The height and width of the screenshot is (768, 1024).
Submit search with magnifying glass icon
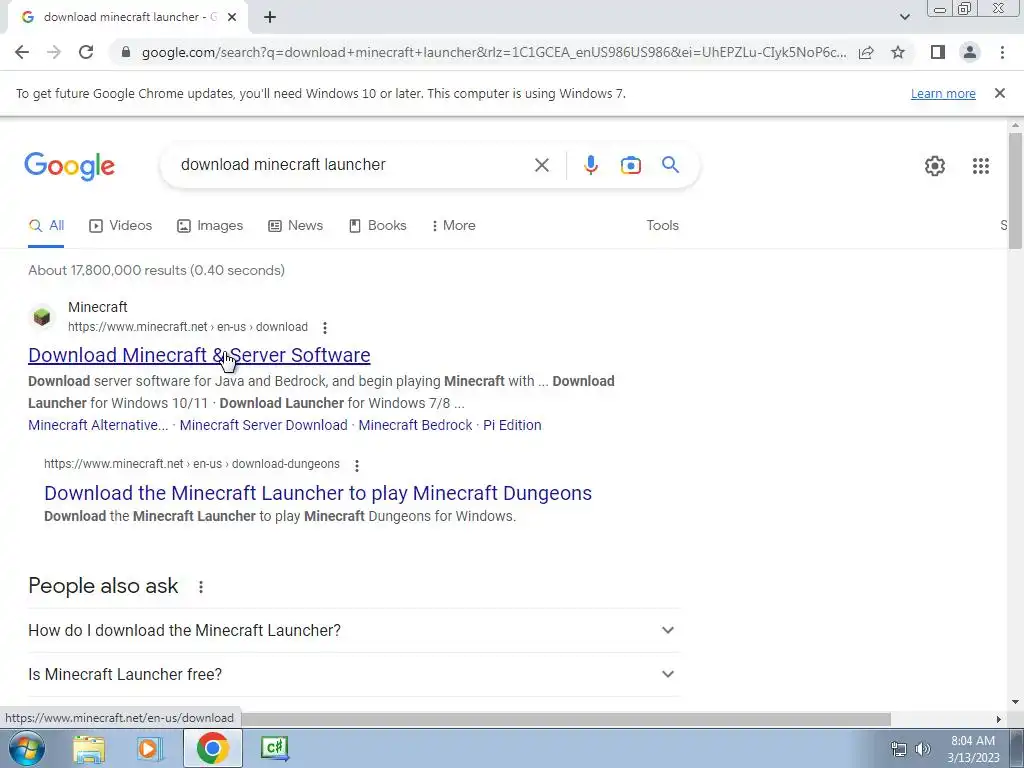670,165
